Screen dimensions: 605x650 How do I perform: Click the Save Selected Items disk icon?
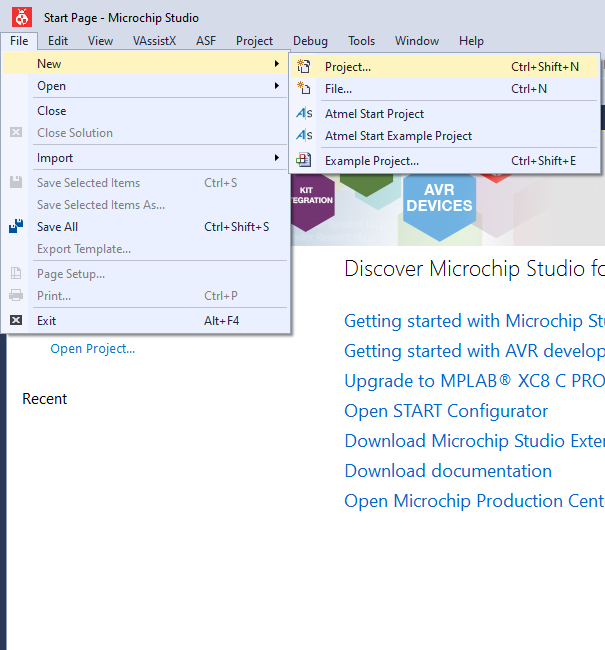16,182
